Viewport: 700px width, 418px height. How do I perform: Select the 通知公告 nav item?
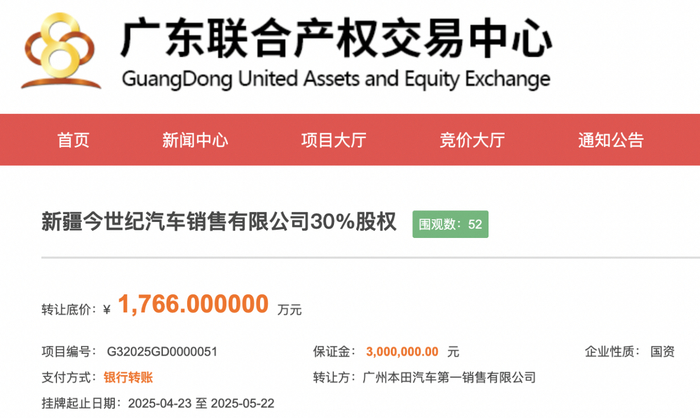pyautogui.click(x=611, y=141)
